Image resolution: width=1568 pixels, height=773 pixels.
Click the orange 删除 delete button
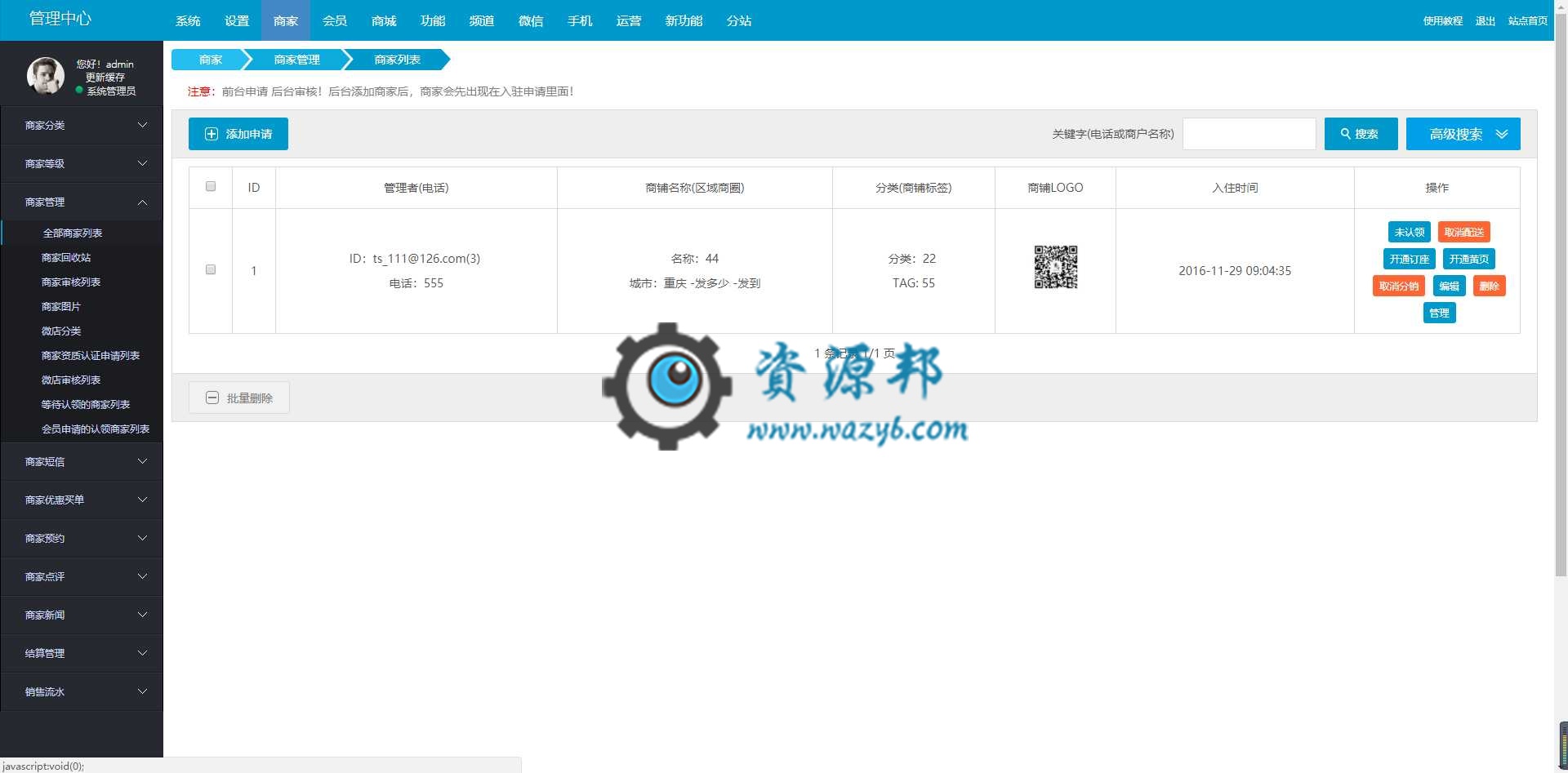pos(1489,286)
